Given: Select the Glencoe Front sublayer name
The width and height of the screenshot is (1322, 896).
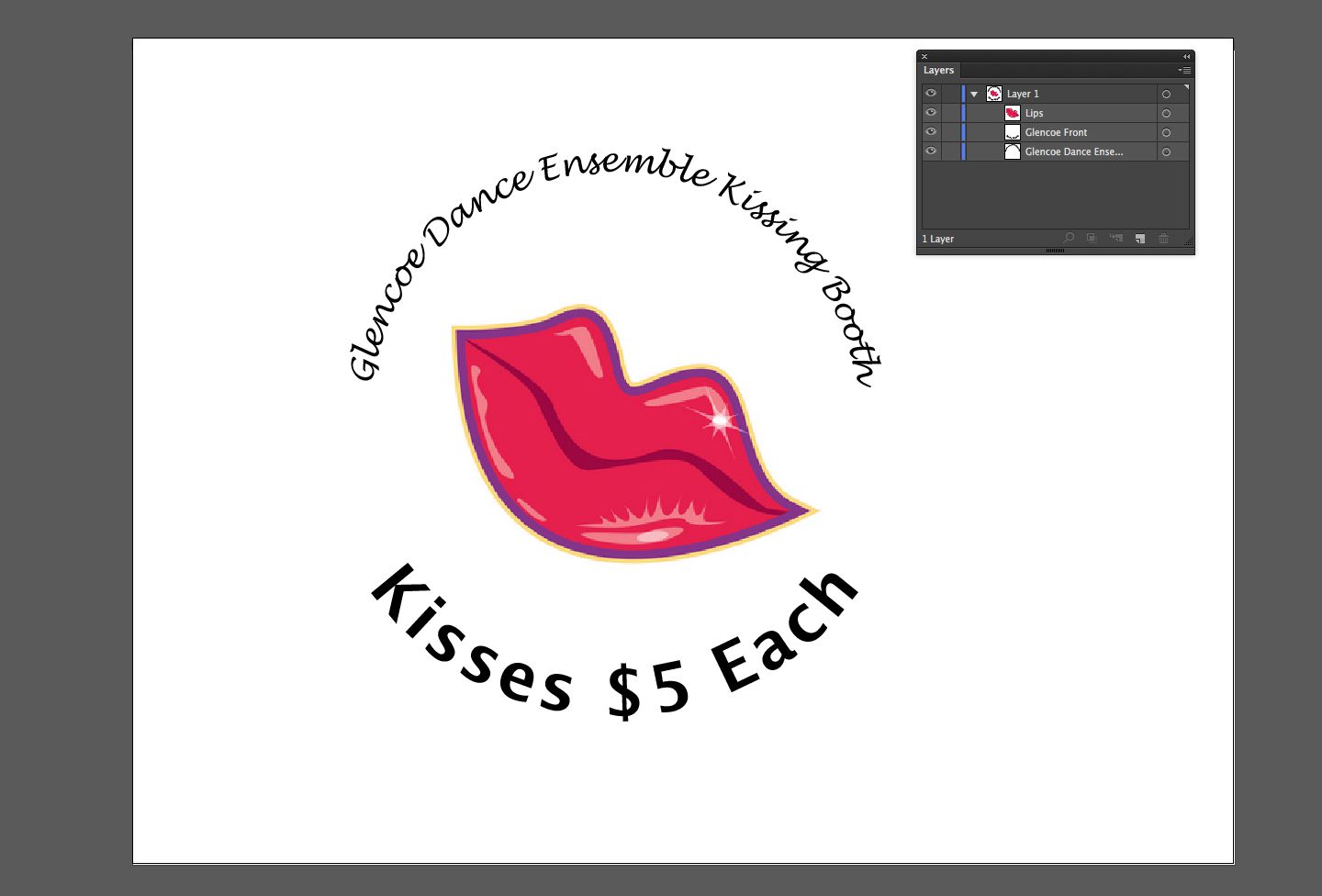Looking at the screenshot, I should (x=1056, y=132).
